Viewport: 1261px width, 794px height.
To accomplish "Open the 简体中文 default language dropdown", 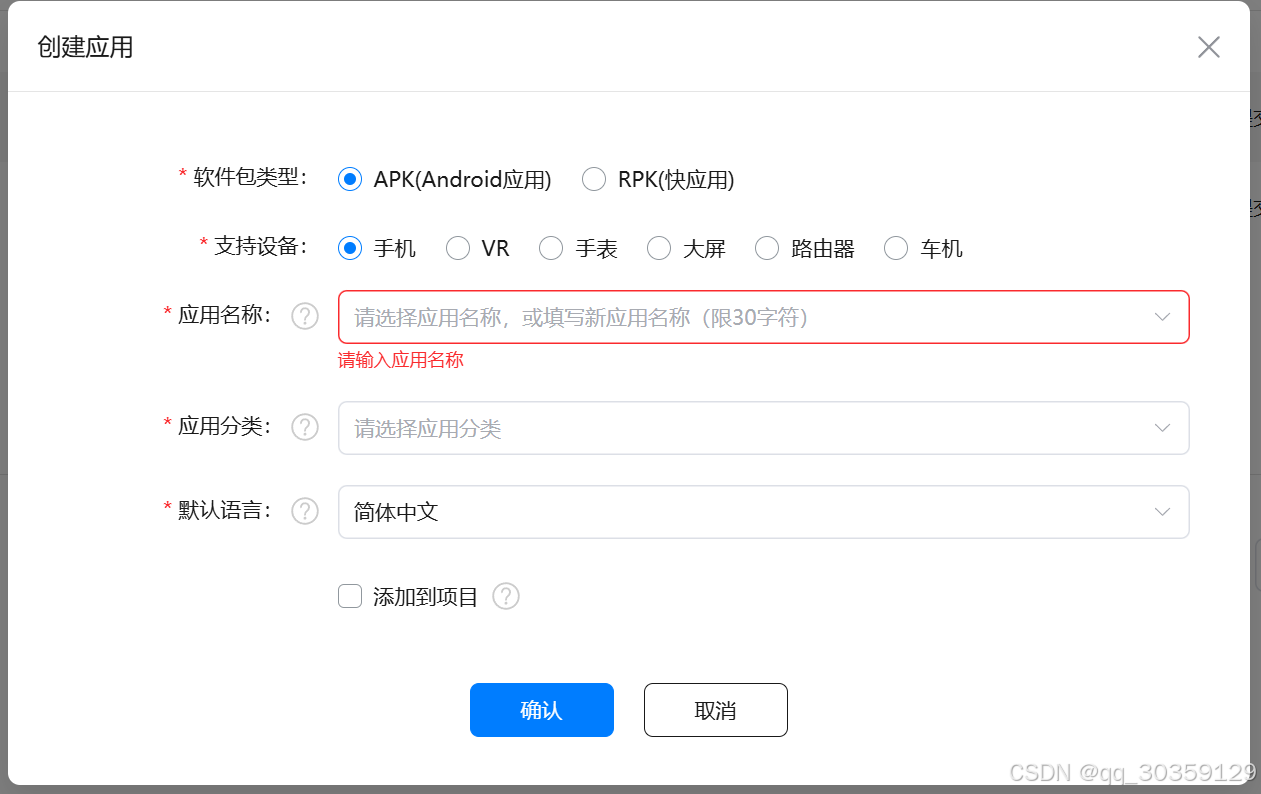I will coord(763,512).
